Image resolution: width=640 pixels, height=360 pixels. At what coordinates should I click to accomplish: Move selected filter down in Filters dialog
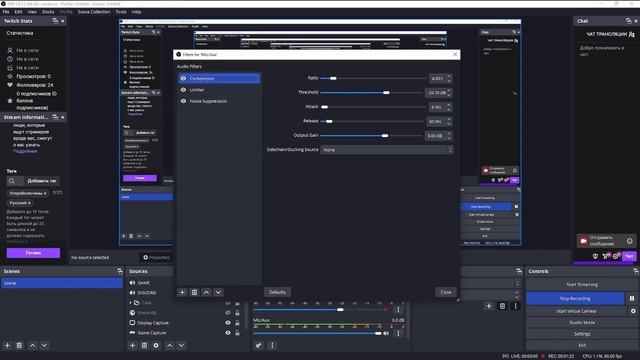(x=218, y=292)
